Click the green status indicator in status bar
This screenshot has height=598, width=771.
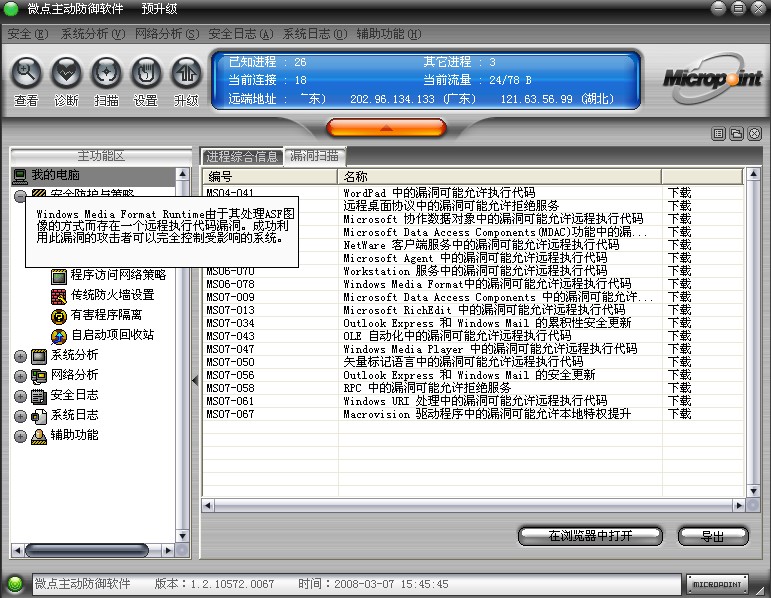[15, 584]
